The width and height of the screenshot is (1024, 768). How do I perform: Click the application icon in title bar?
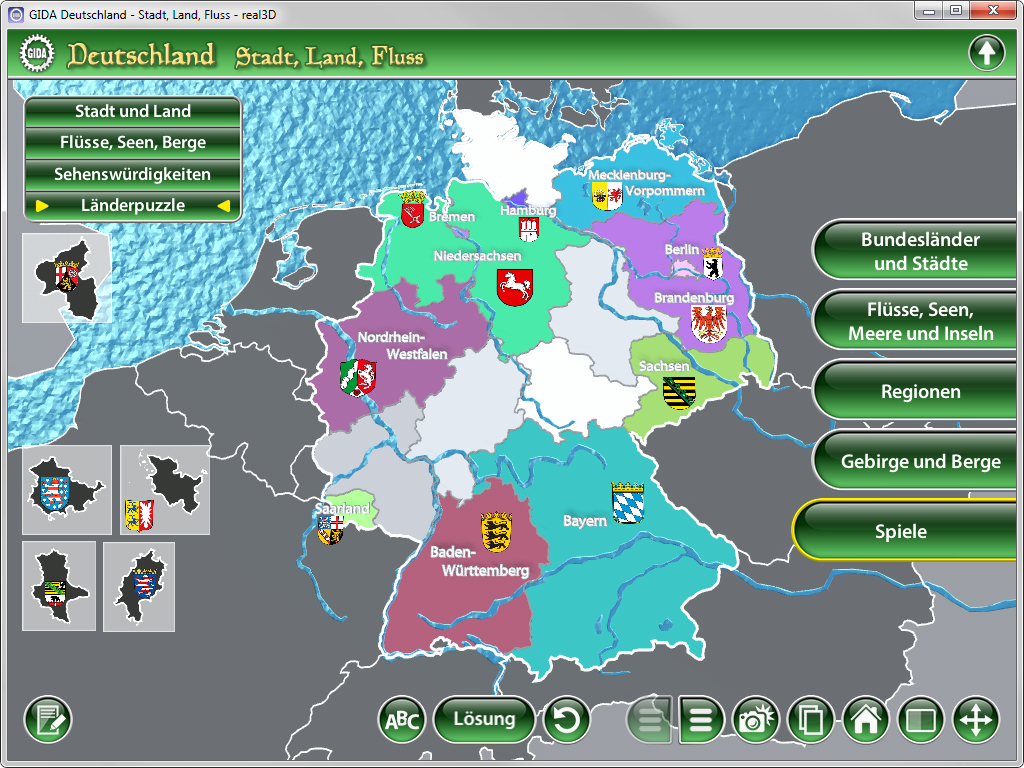16,14
